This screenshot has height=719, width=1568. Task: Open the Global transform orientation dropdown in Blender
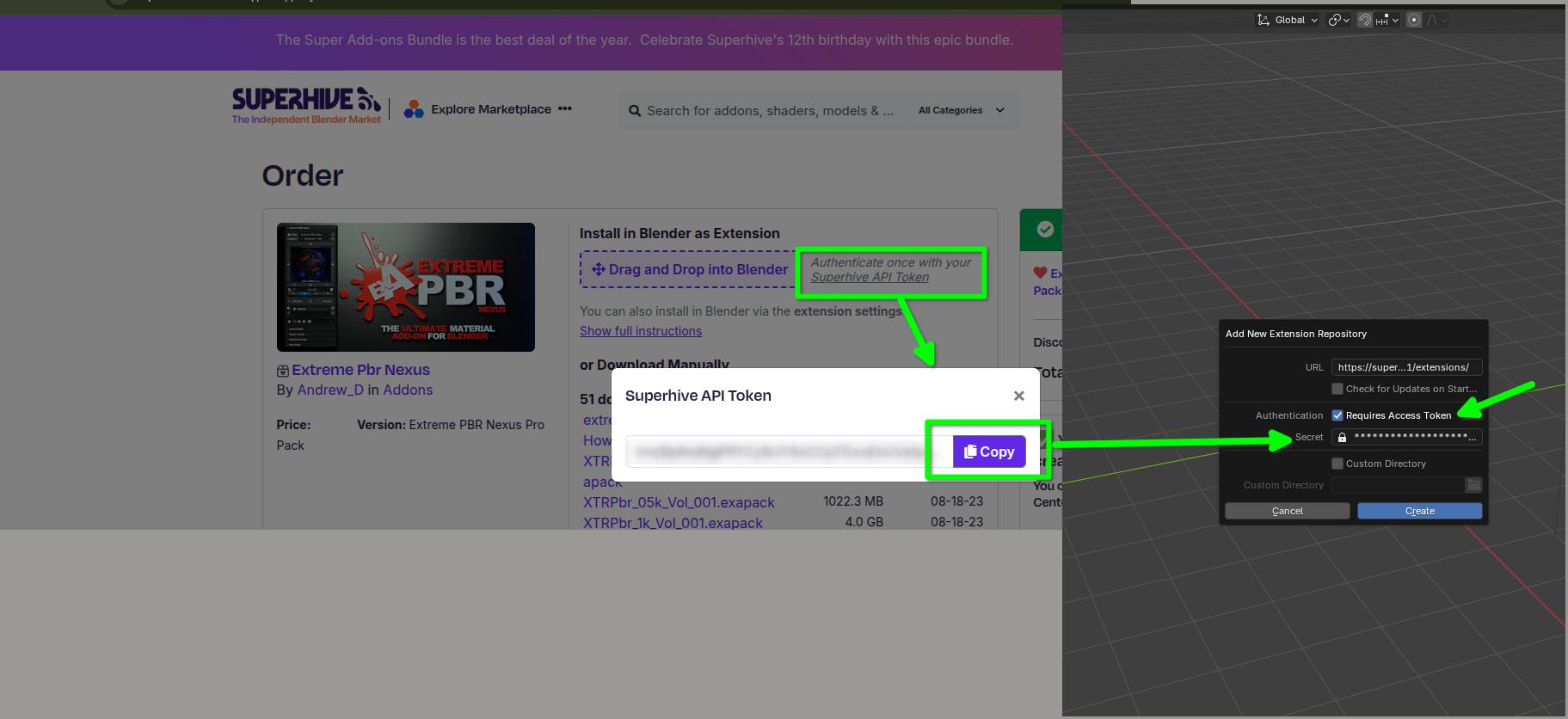pos(1288,20)
